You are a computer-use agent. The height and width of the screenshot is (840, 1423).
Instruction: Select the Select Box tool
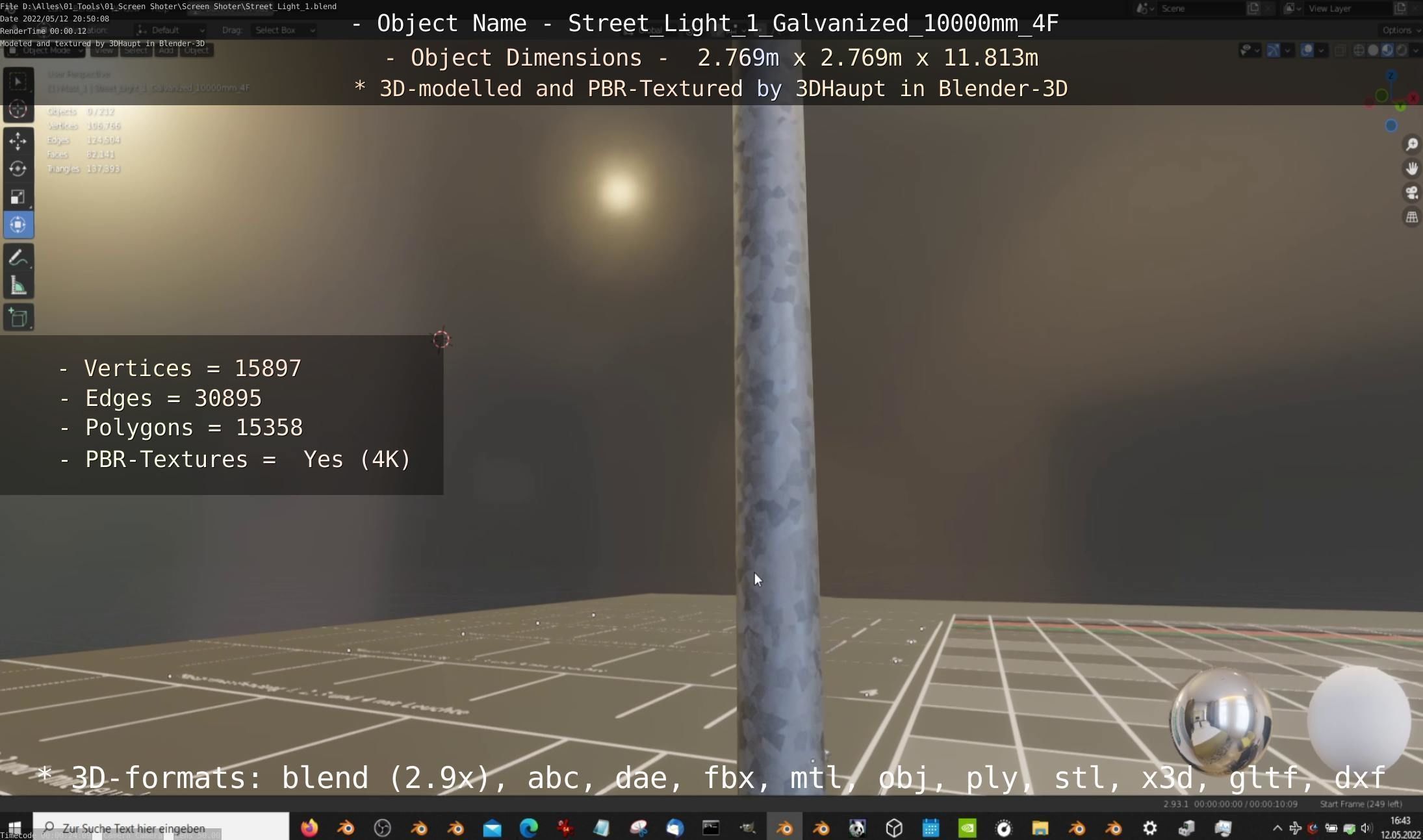pyautogui.click(x=18, y=81)
